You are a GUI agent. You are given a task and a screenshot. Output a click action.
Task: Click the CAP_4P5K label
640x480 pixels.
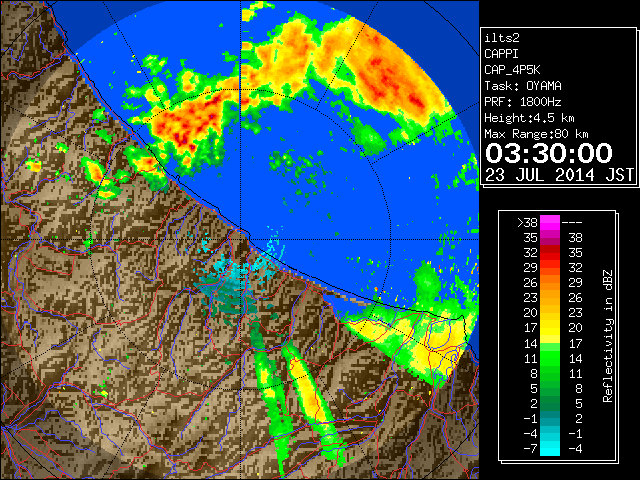click(x=512, y=70)
